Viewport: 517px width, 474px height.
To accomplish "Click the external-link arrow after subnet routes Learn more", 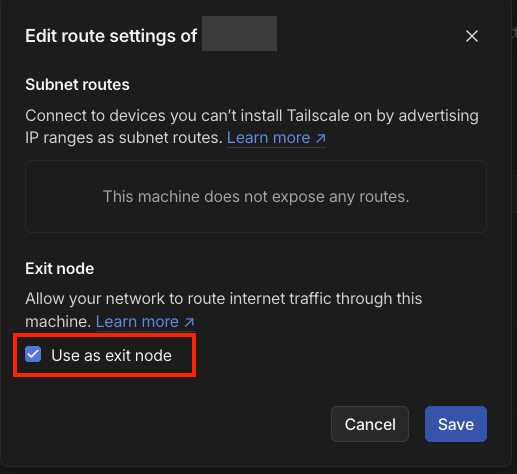I will pyautogui.click(x=321, y=138).
